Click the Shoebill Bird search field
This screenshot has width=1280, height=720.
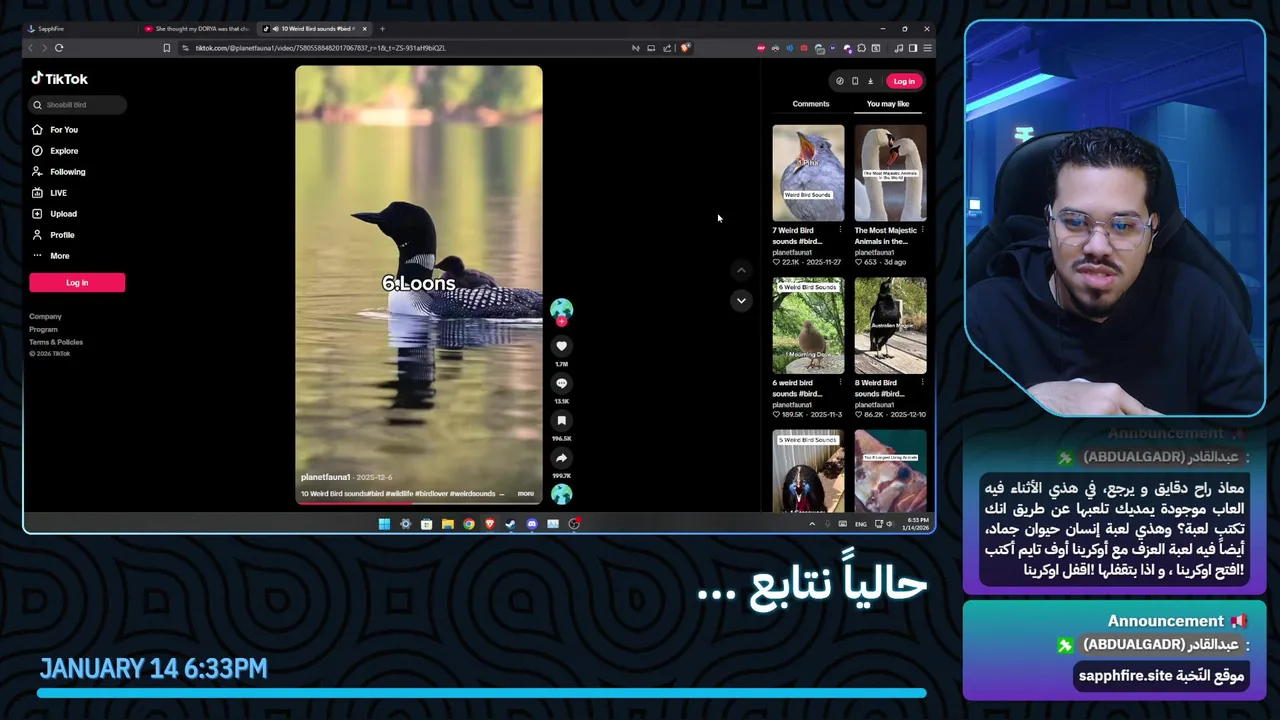77,104
